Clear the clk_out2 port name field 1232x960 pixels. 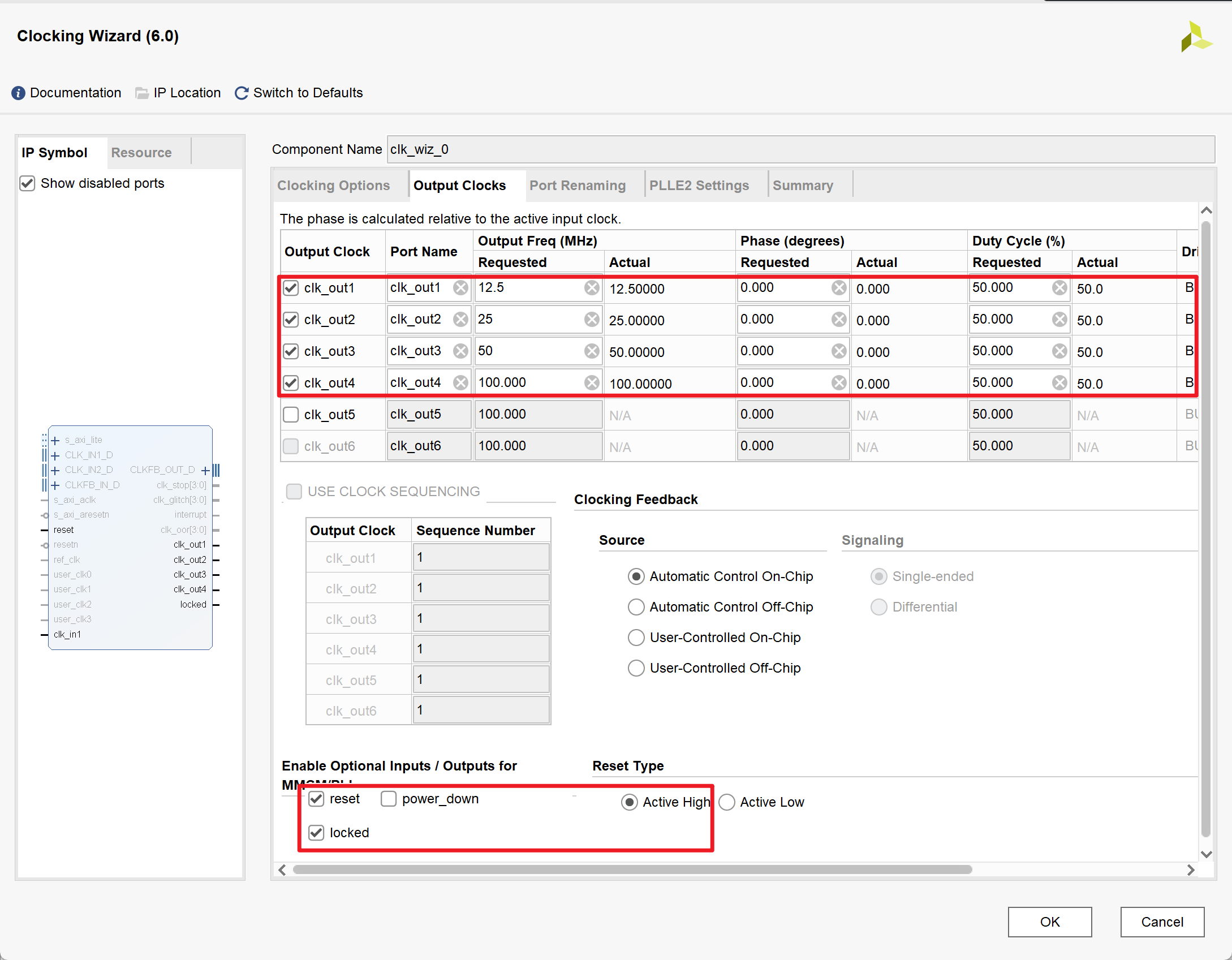tap(461, 320)
